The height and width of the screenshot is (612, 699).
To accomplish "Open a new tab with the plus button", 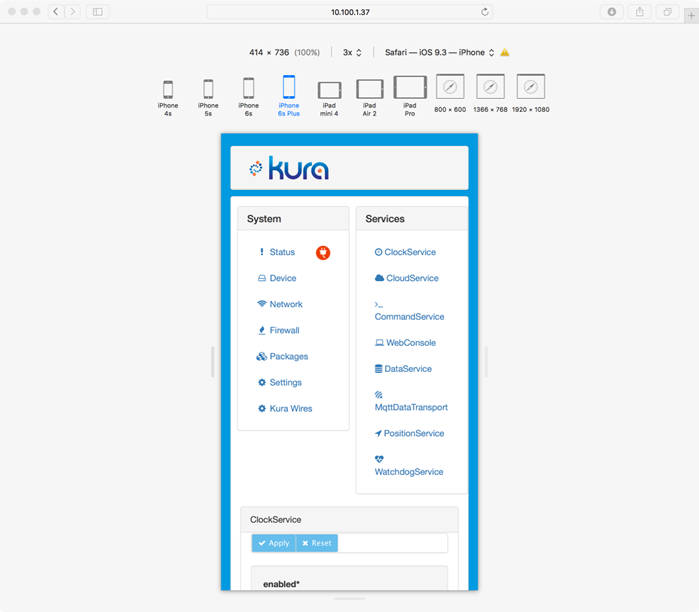I will tap(691, 16).
